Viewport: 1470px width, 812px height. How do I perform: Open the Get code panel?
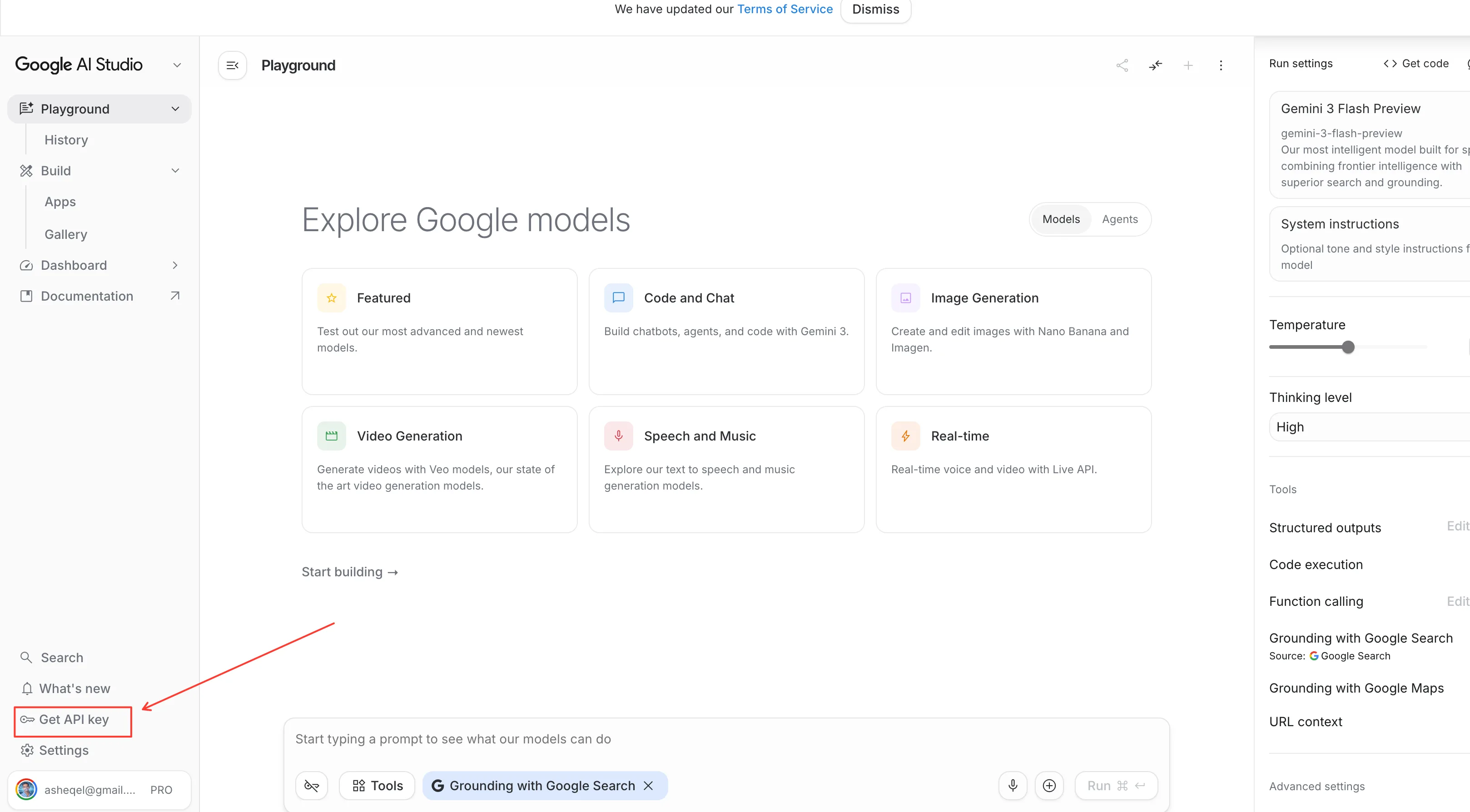[1416, 63]
